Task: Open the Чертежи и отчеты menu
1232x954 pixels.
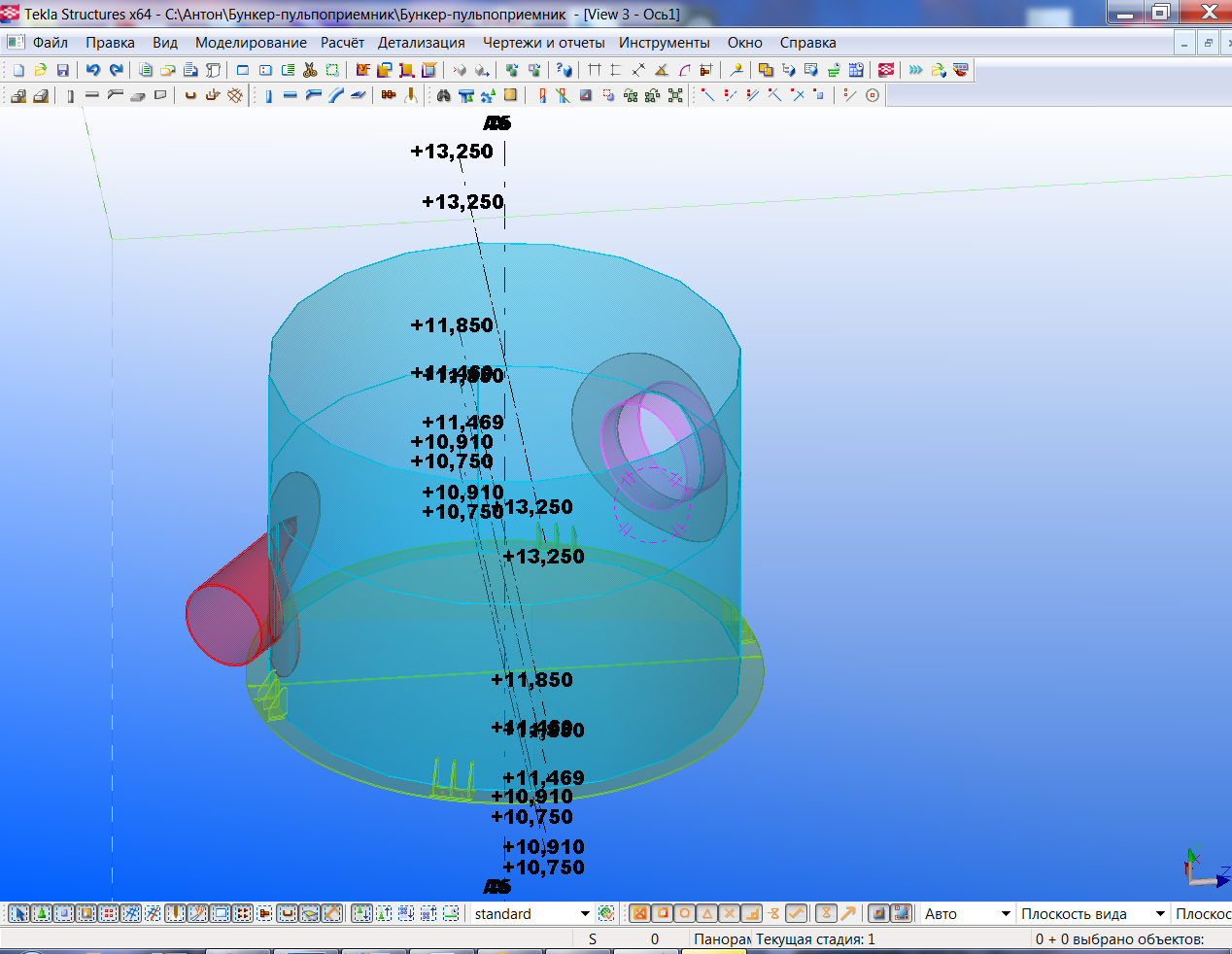Action: pos(543,43)
